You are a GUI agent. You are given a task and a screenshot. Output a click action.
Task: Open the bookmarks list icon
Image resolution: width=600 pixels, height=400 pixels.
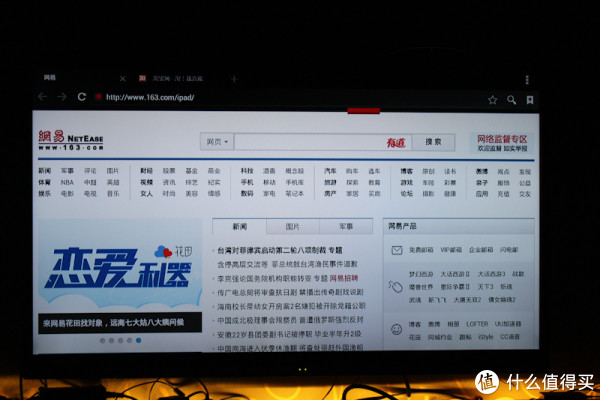530,100
